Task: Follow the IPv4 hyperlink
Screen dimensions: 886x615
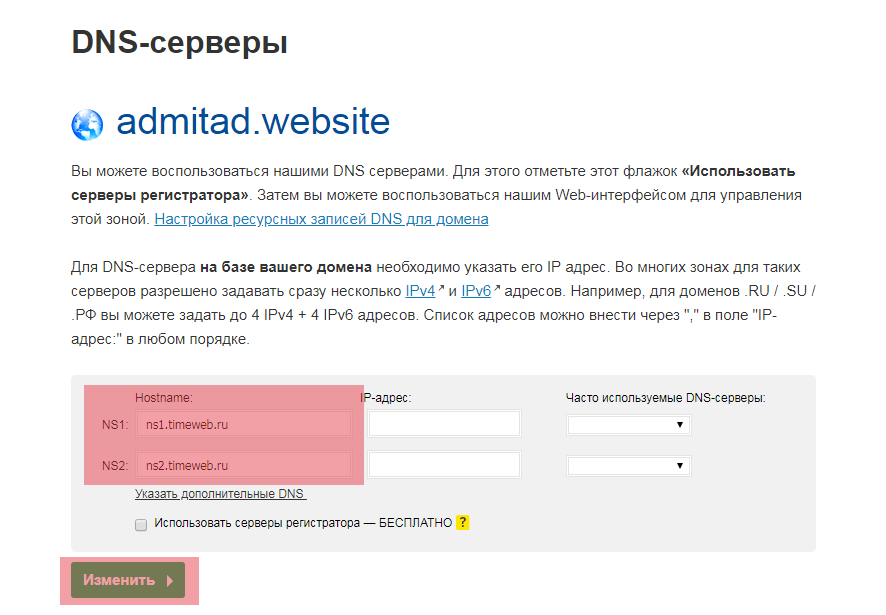Action: coord(420,291)
